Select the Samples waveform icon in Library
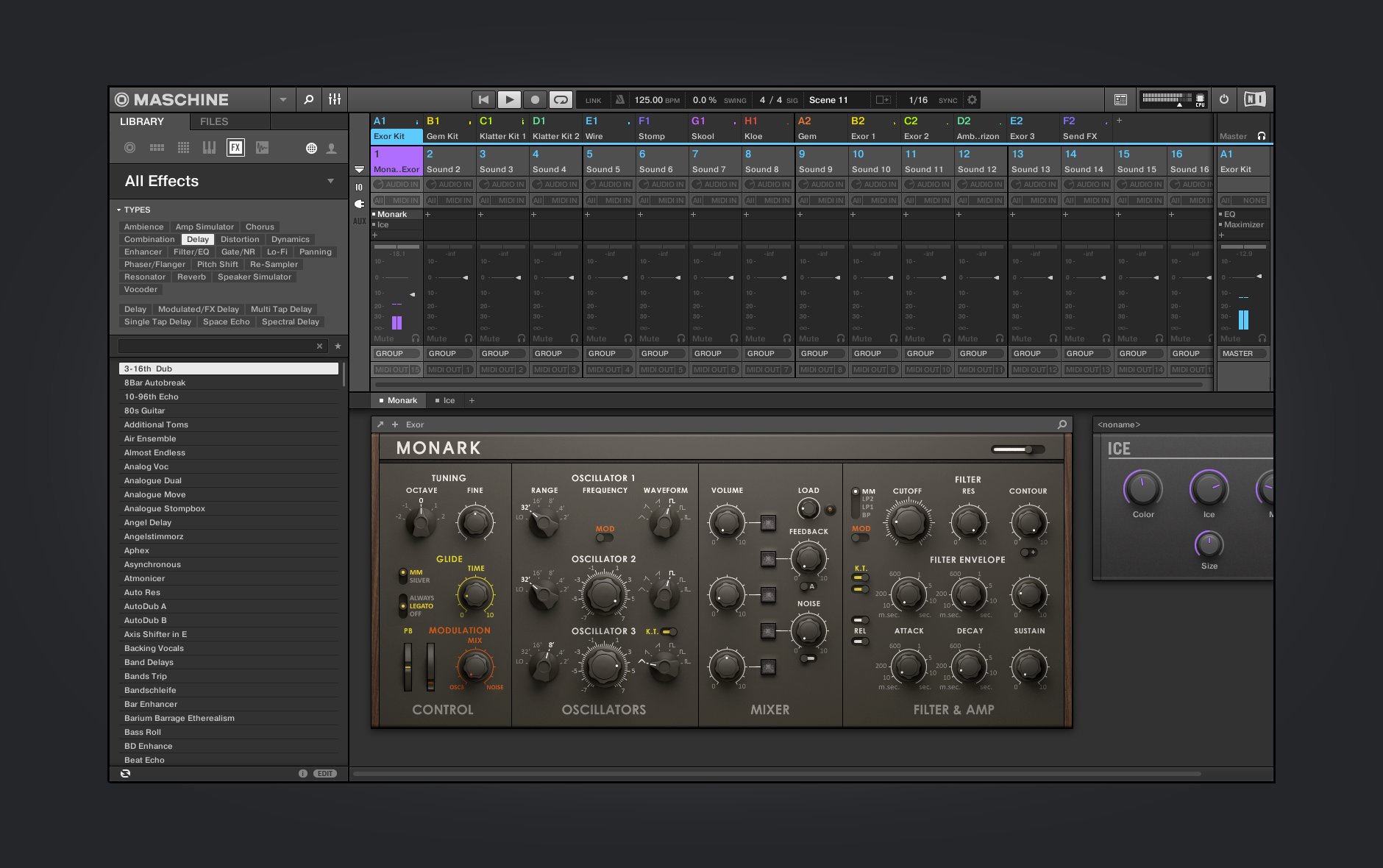 coord(262,148)
